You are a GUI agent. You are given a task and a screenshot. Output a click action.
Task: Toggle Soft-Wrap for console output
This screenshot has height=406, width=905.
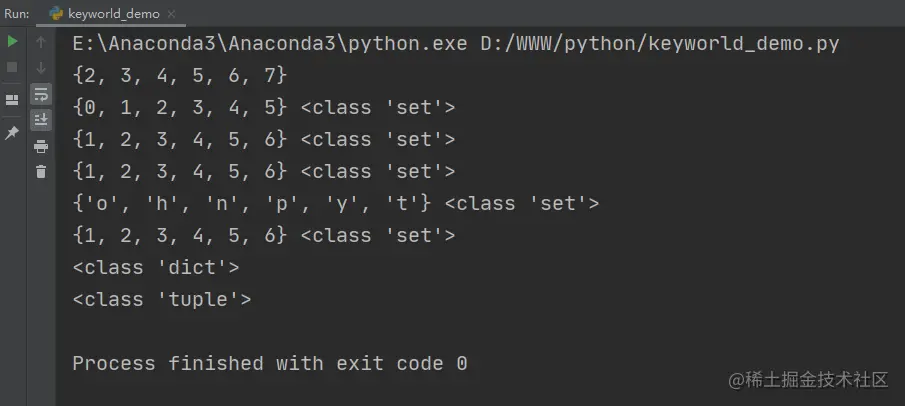tap(41, 94)
